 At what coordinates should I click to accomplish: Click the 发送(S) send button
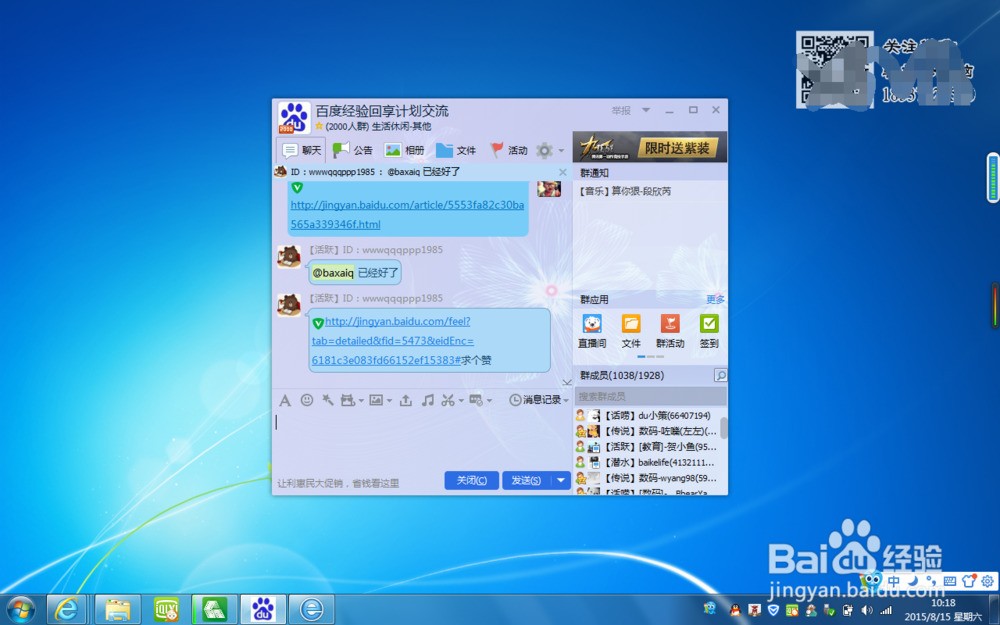point(527,480)
